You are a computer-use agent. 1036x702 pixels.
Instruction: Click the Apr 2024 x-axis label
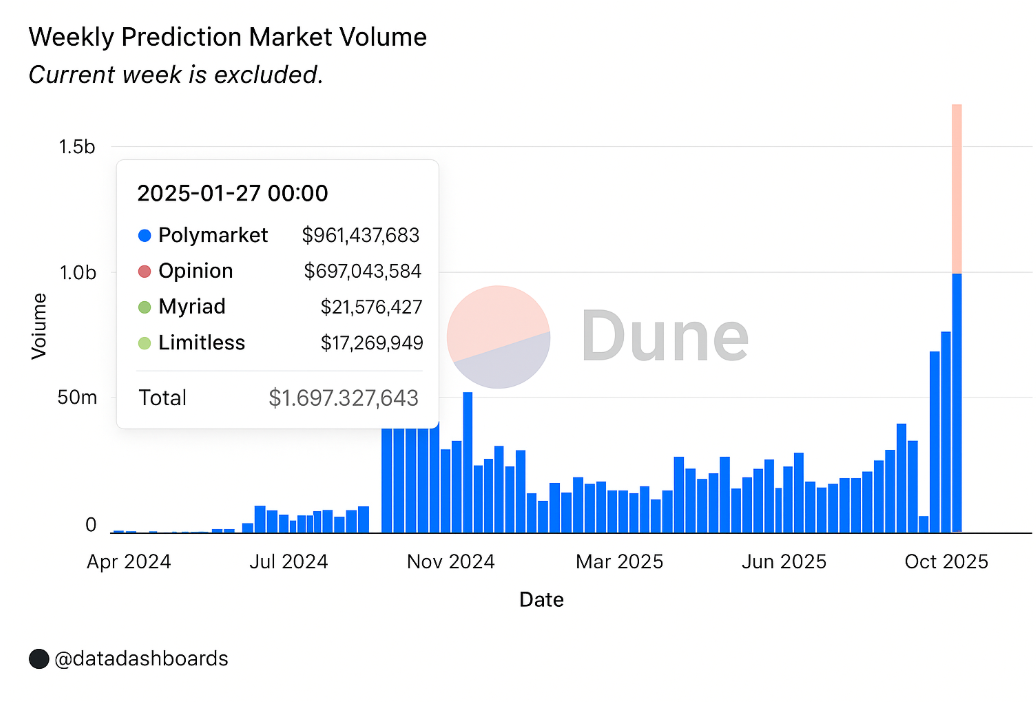pyautogui.click(x=129, y=562)
